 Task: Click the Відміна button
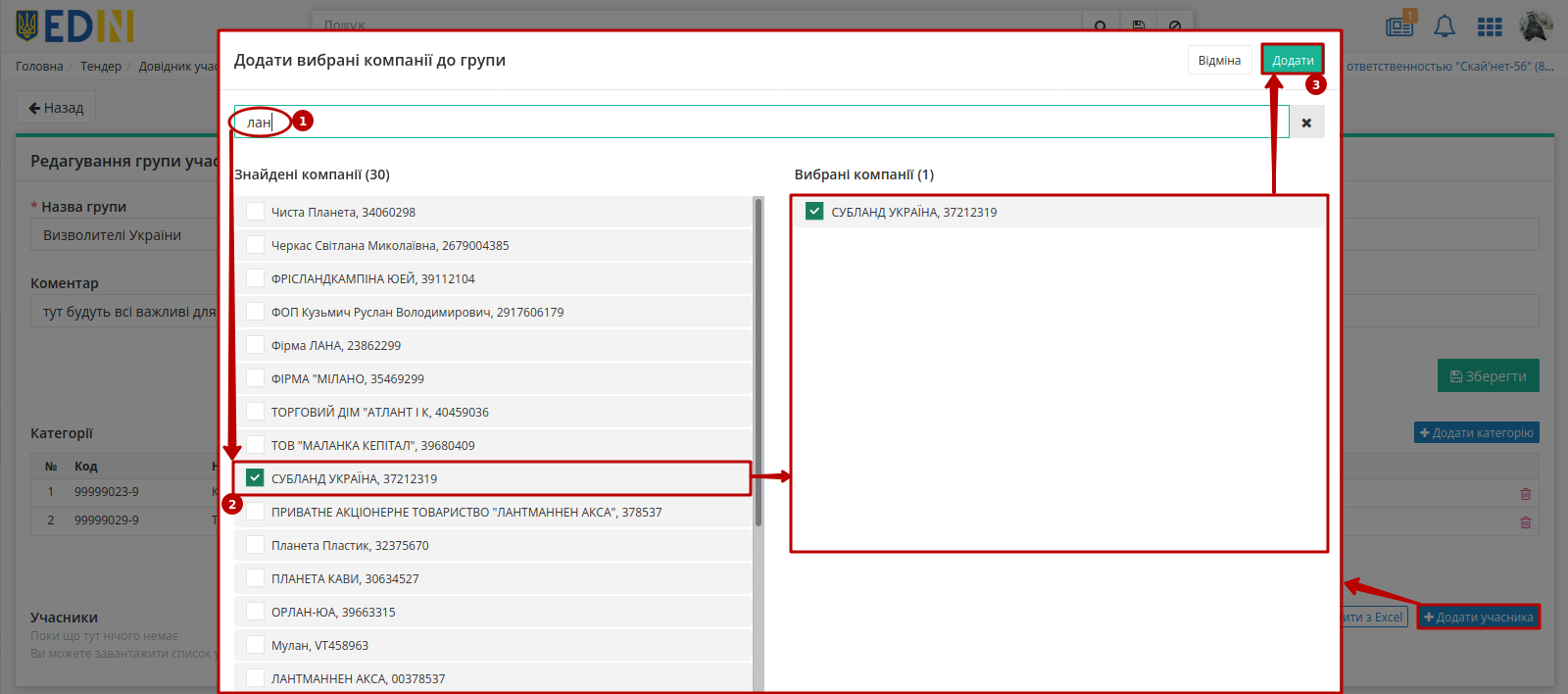coord(1219,60)
